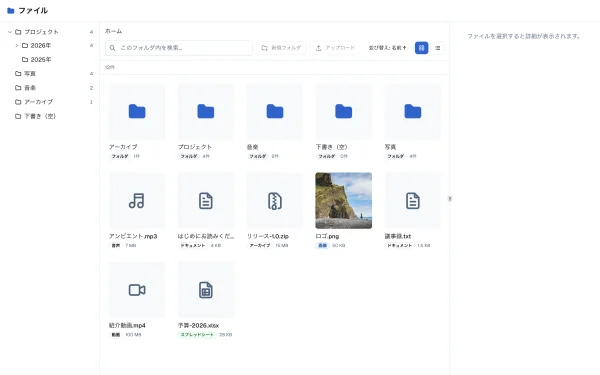
Task: Switch to grid view
Action: coord(421,48)
